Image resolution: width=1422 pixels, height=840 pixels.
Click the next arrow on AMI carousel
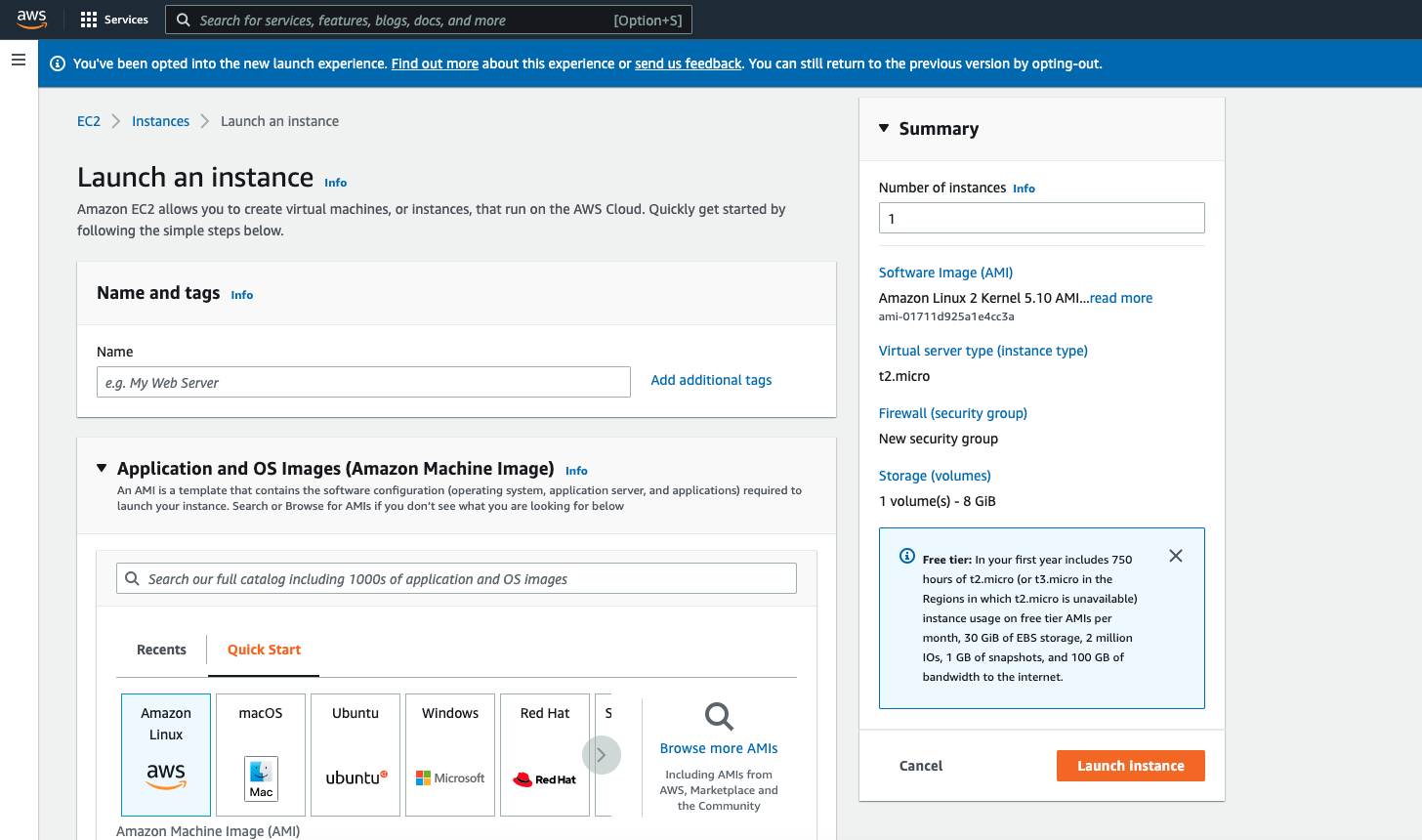click(x=602, y=755)
